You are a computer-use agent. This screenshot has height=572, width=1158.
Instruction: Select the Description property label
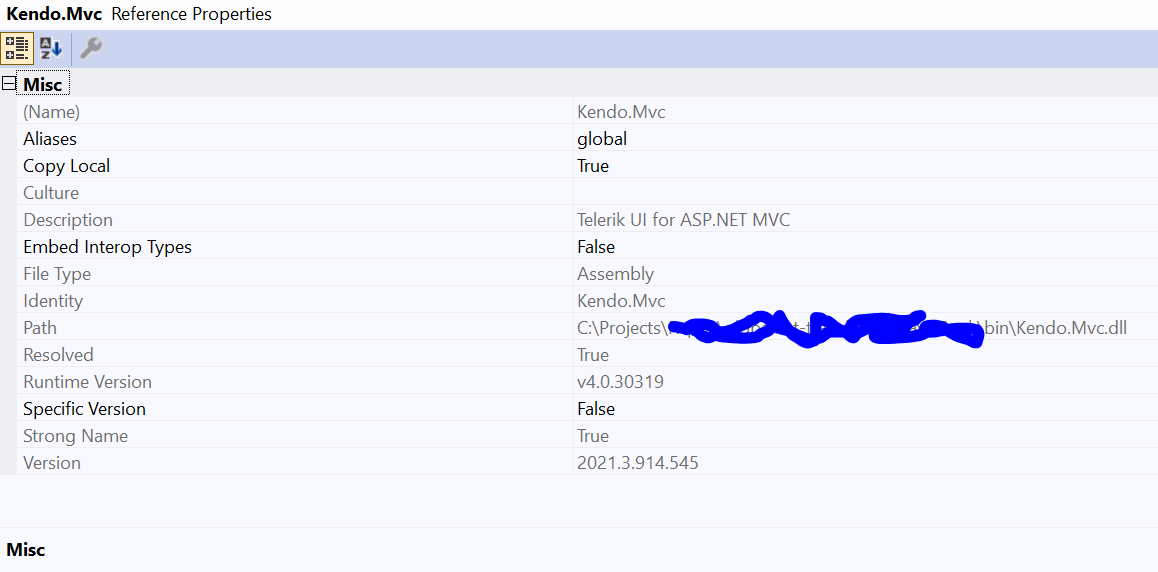pos(68,220)
